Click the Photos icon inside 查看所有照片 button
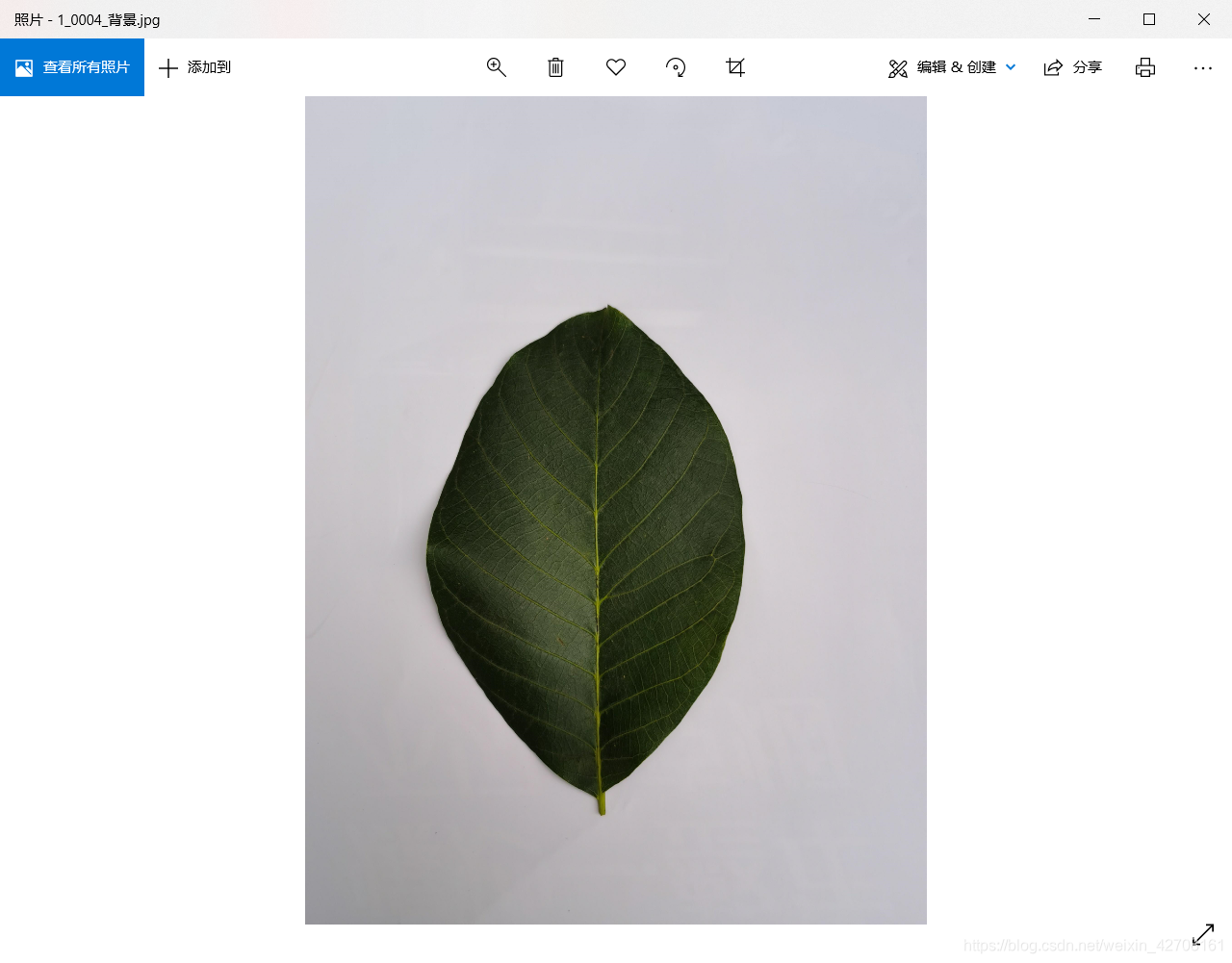The width and height of the screenshot is (1232, 963). tap(24, 66)
